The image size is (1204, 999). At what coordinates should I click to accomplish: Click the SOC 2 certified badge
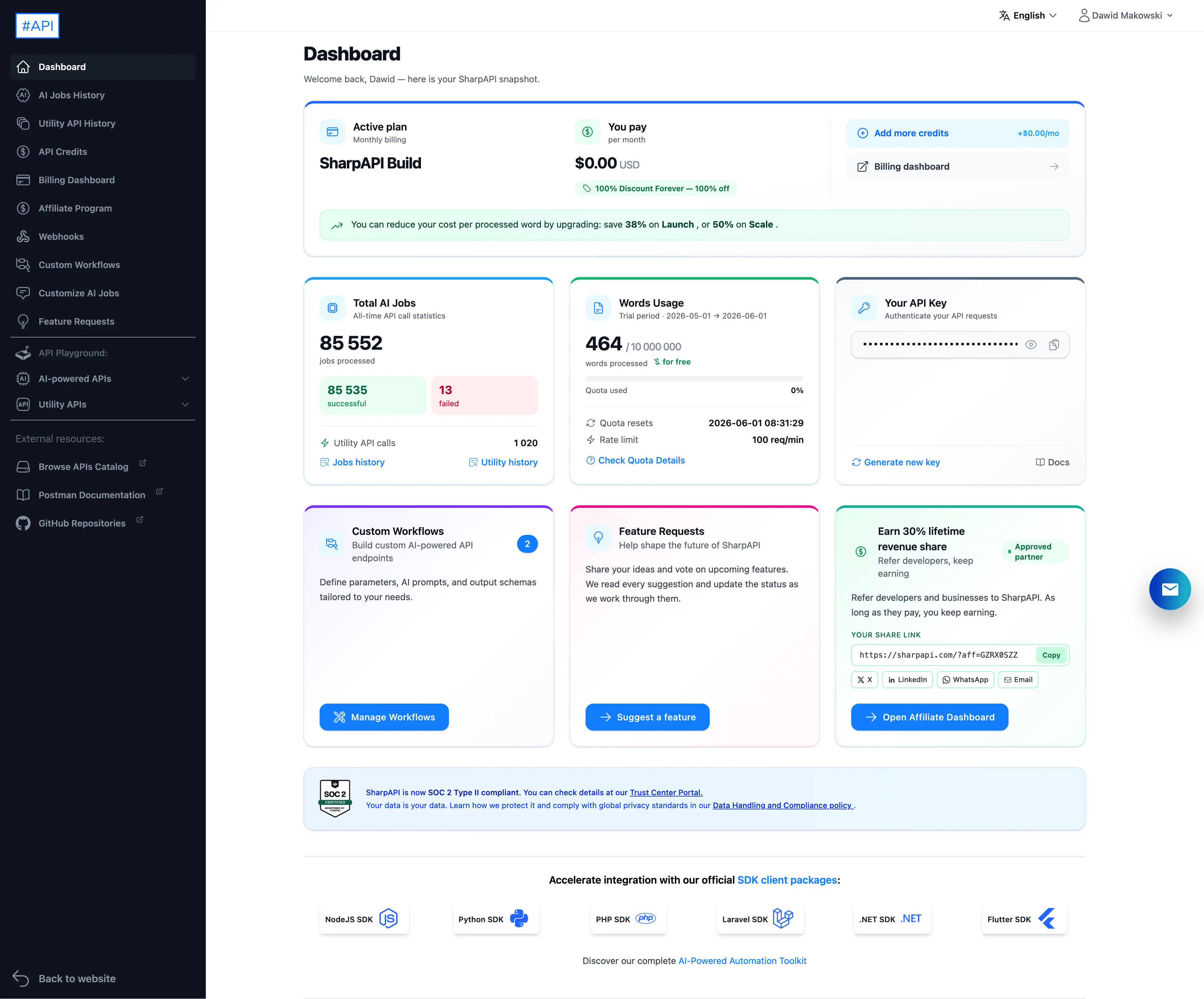click(335, 798)
